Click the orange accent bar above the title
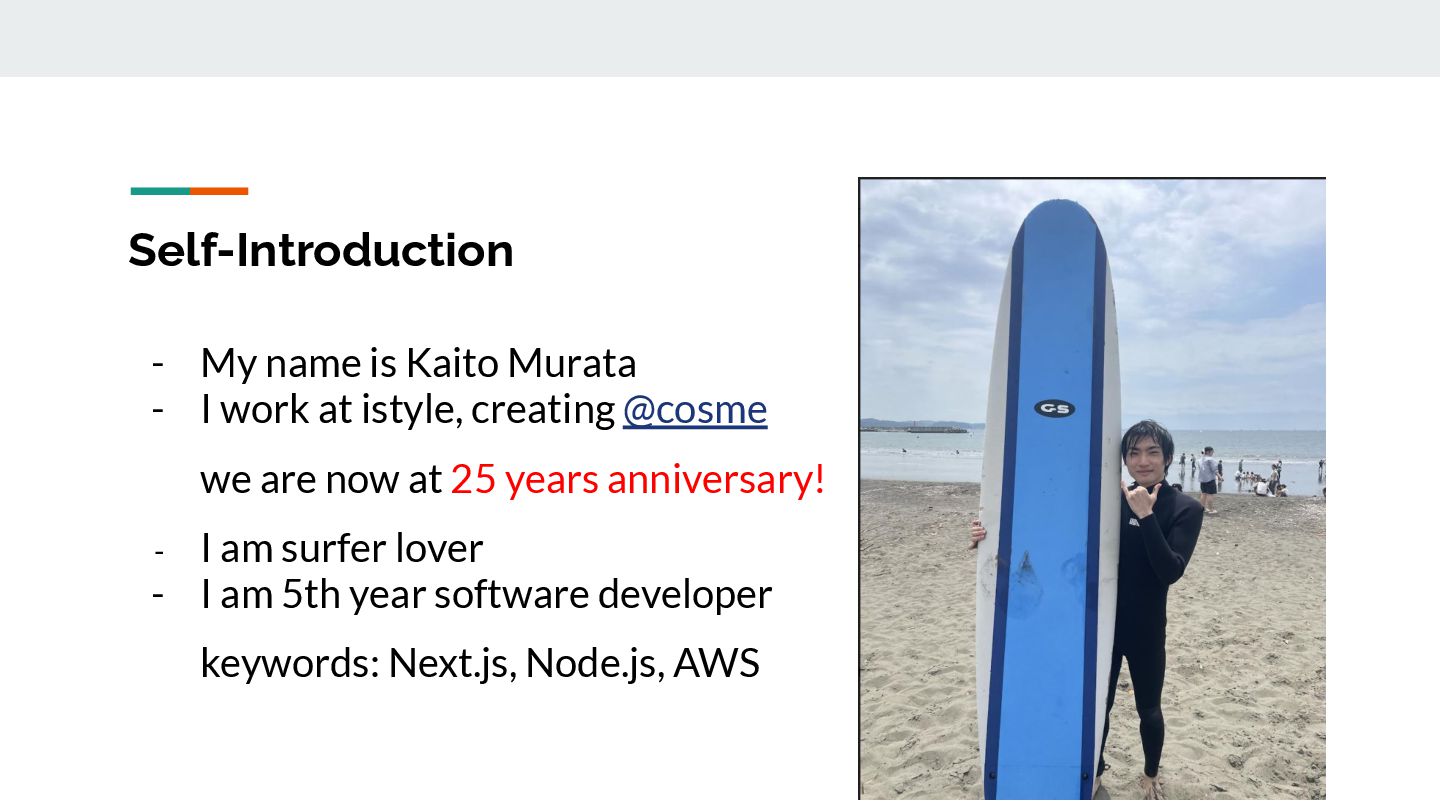 [x=219, y=191]
